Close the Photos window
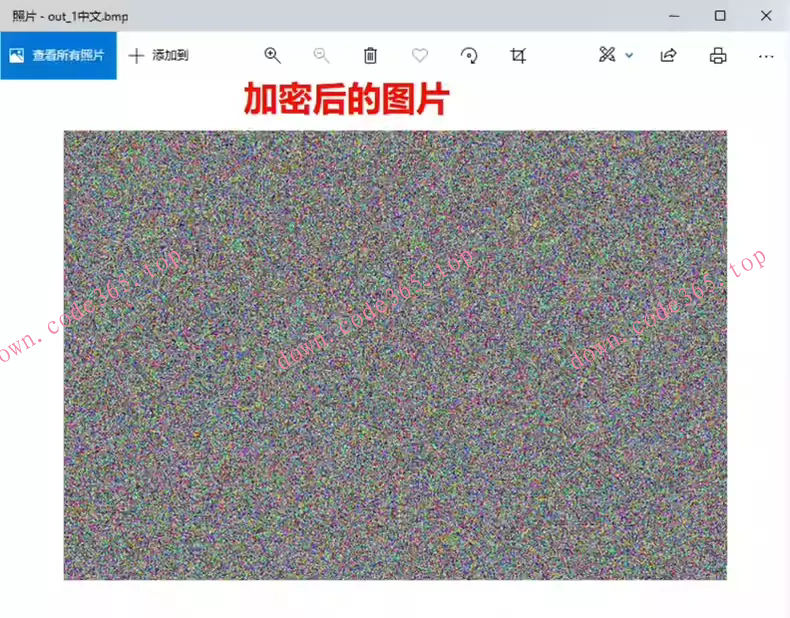This screenshot has width=790, height=618. pos(766,16)
